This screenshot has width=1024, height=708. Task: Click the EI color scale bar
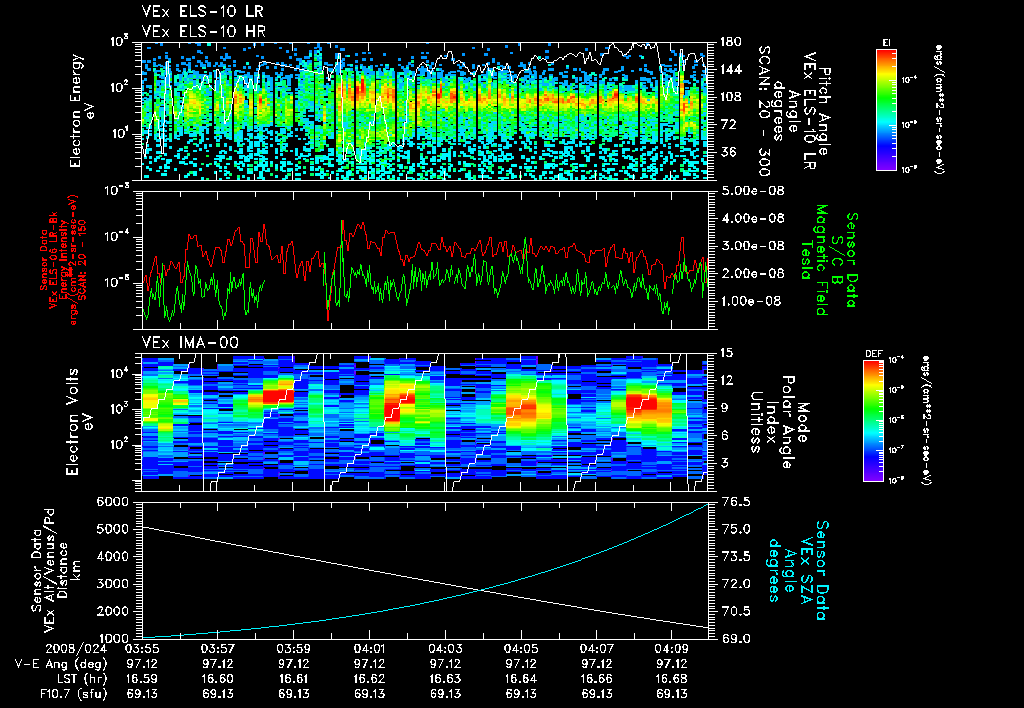[x=886, y=109]
